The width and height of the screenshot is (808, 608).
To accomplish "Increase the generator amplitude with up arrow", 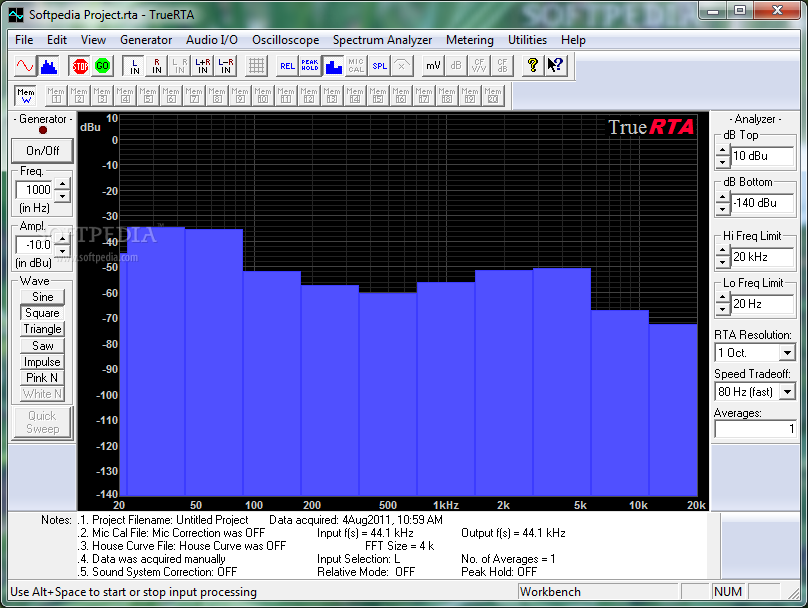I will coord(62,239).
